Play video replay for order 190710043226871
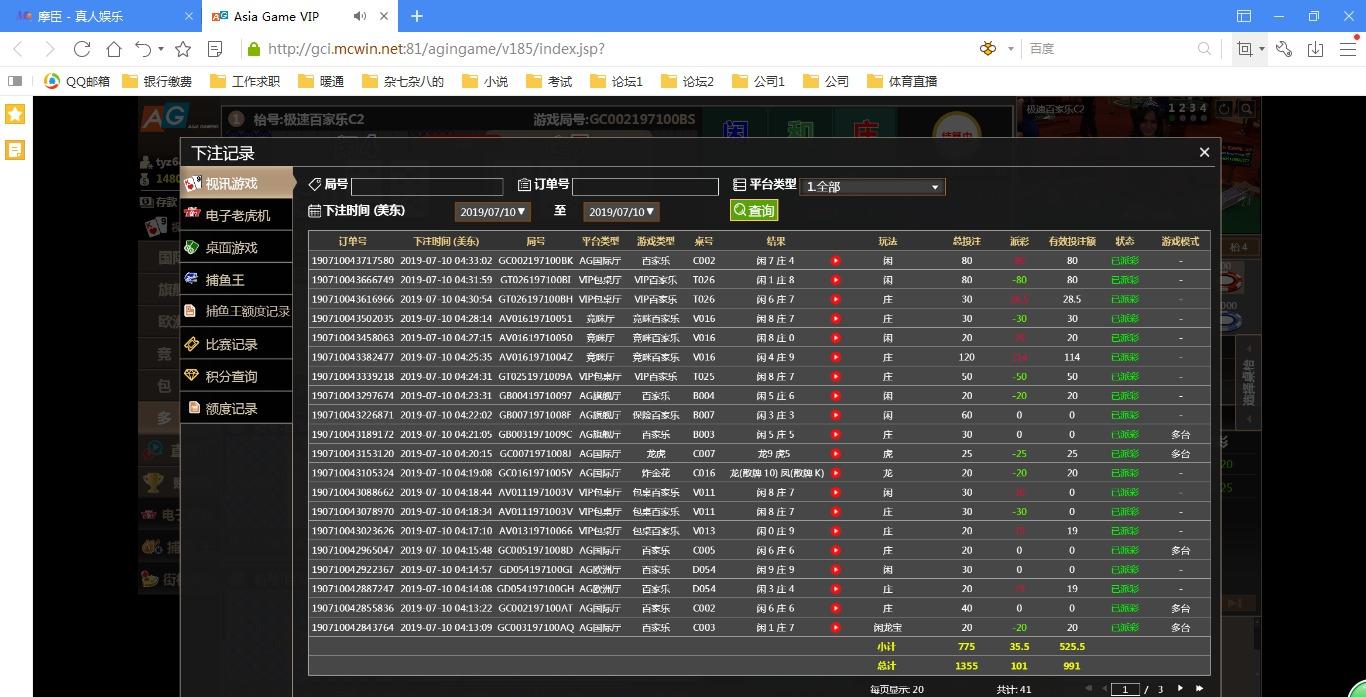Image resolution: width=1366 pixels, height=697 pixels. [x=835, y=415]
